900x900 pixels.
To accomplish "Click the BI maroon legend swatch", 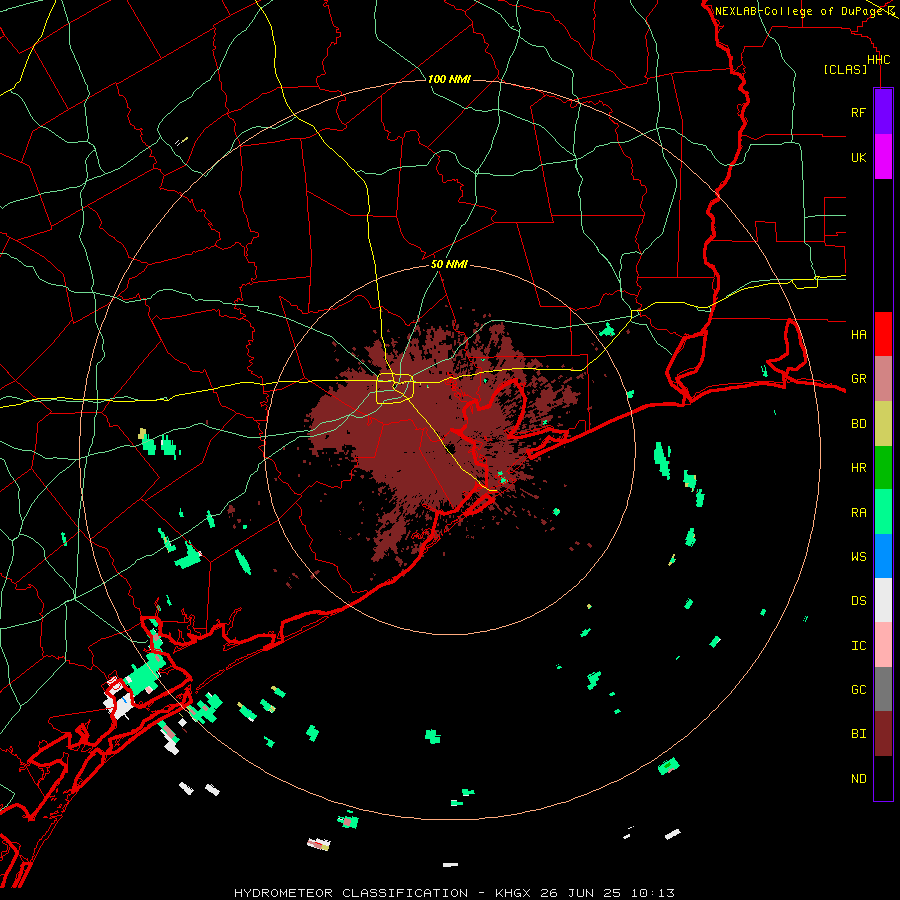I will 883,734.
